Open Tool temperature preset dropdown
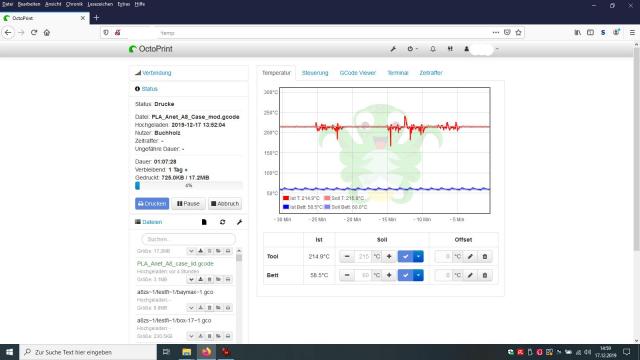The height and width of the screenshot is (360, 640). coord(418,256)
